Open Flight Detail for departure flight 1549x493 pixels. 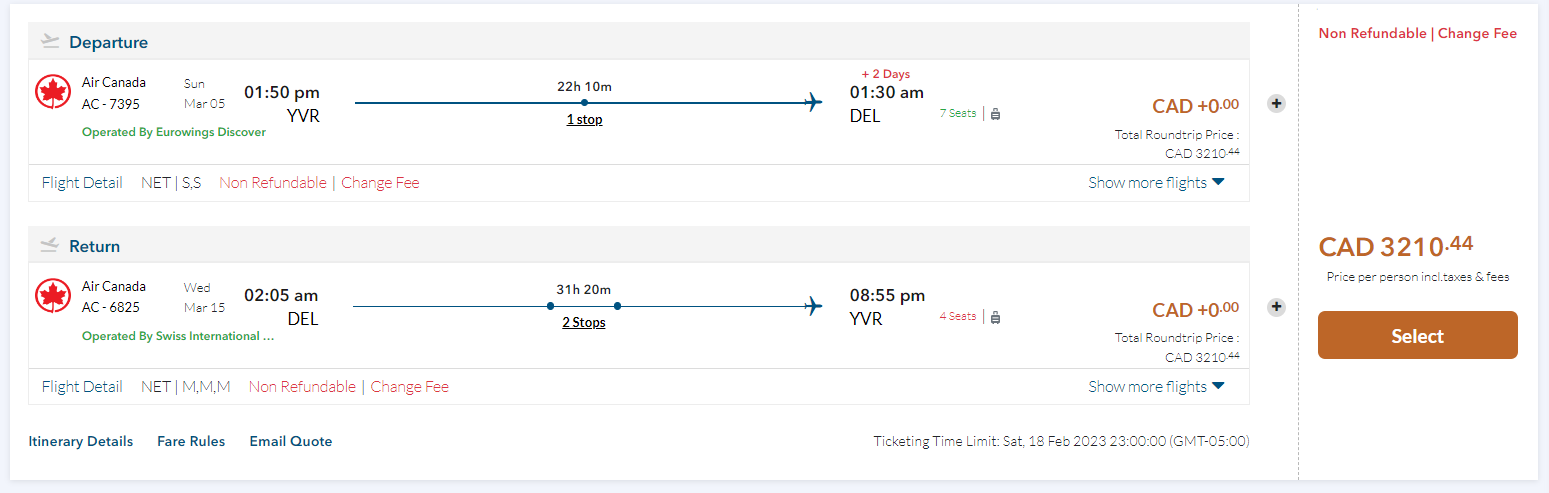(x=82, y=183)
